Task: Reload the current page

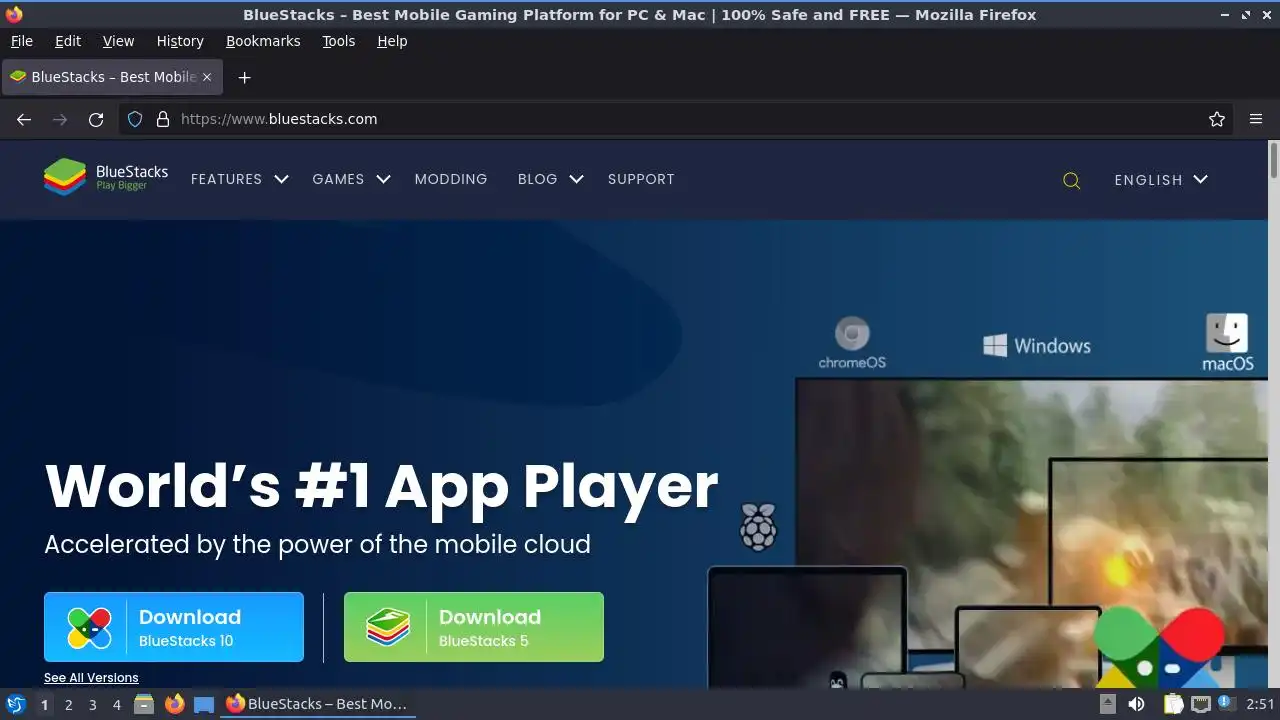Action: (96, 119)
